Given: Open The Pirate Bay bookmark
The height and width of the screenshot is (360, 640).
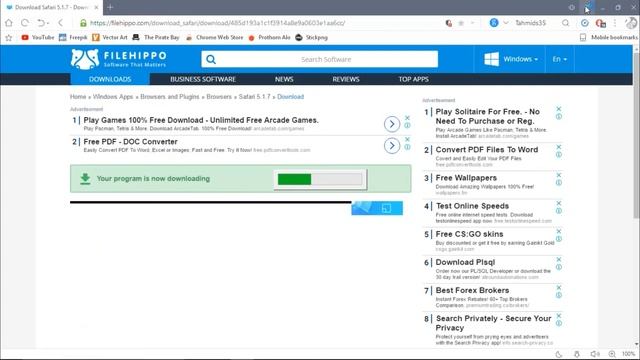Looking at the screenshot, I should (x=156, y=38).
